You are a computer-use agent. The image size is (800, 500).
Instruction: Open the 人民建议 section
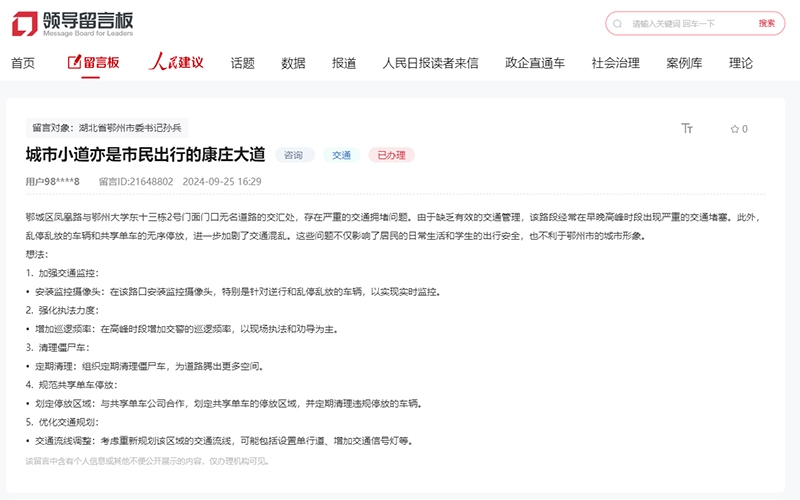point(176,62)
